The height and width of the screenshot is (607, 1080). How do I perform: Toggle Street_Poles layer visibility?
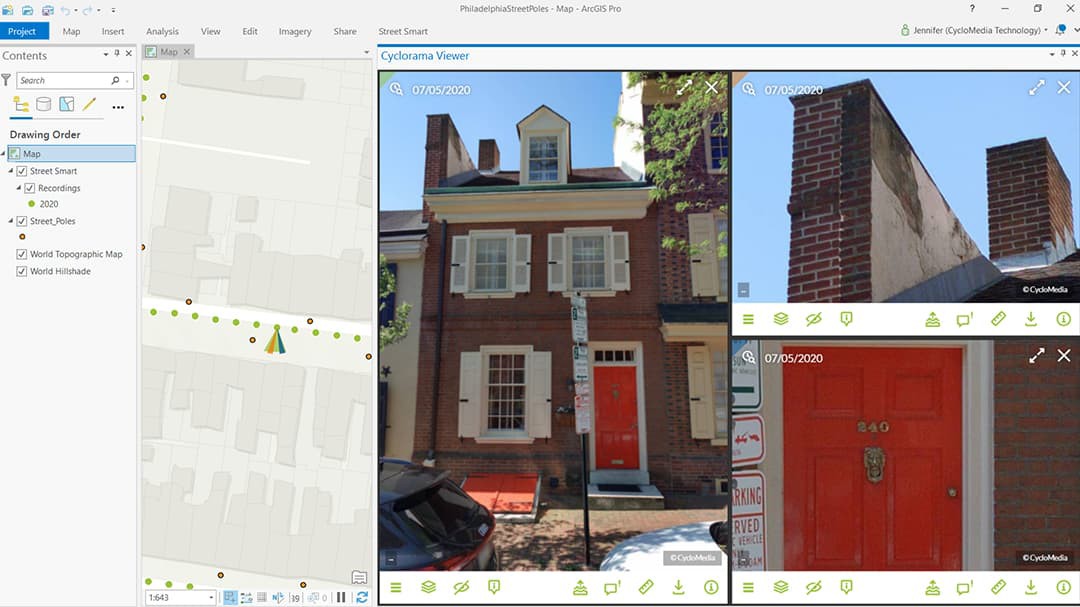pyautogui.click(x=21, y=221)
